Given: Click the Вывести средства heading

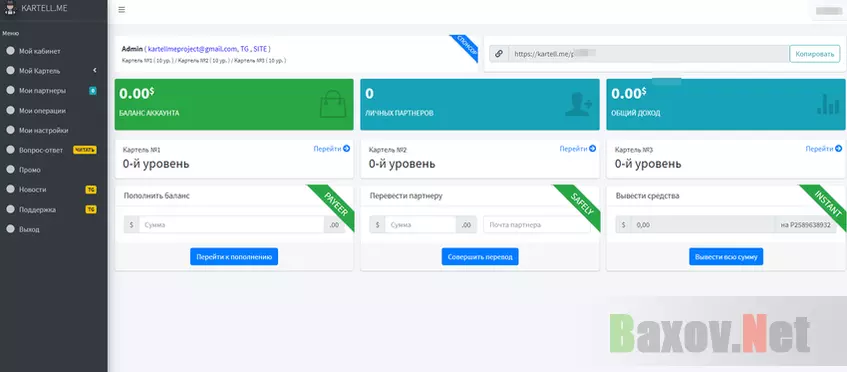Looking at the screenshot, I should [x=648, y=196].
